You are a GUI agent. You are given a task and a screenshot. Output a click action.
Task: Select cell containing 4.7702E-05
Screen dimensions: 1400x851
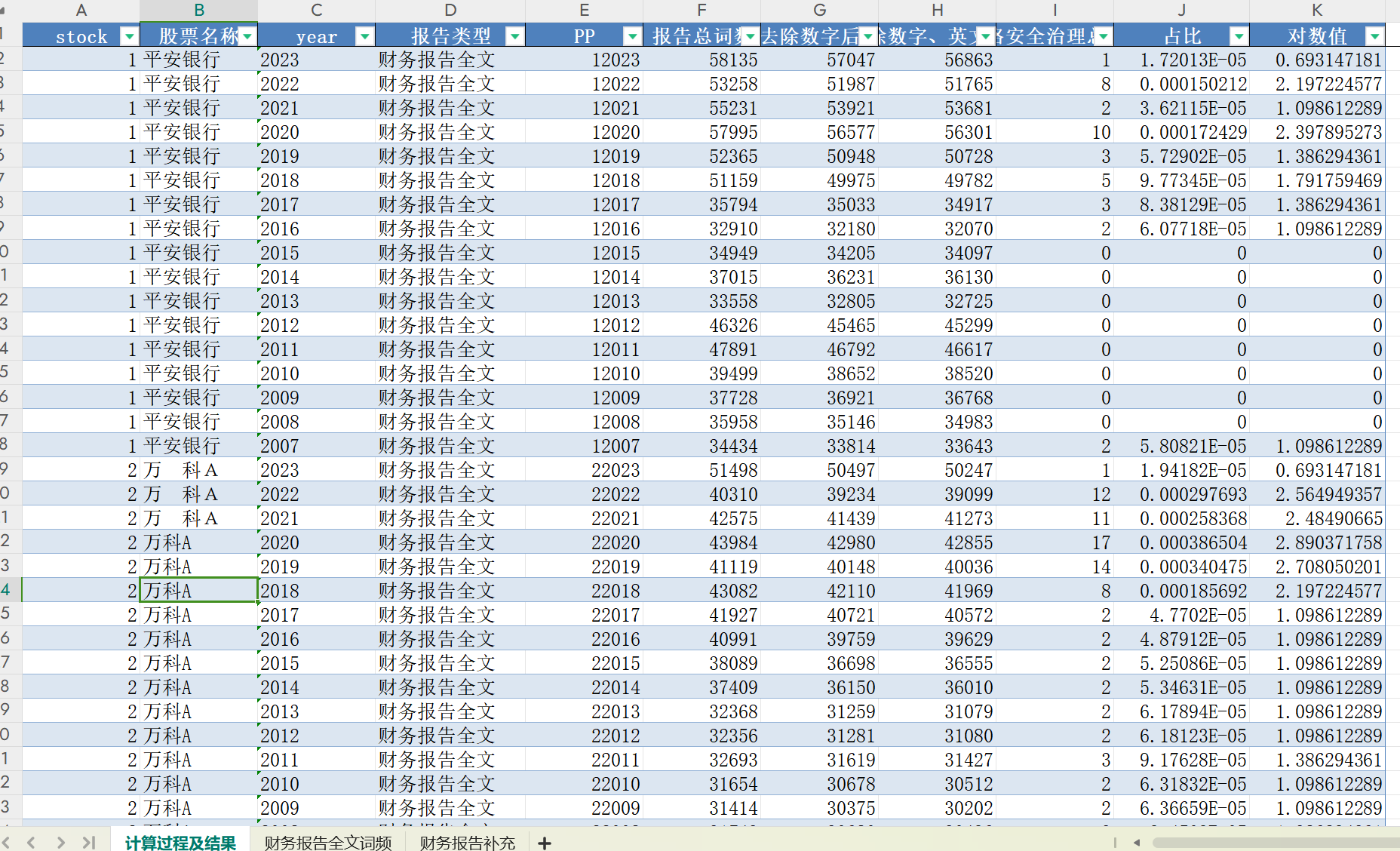point(1182,615)
